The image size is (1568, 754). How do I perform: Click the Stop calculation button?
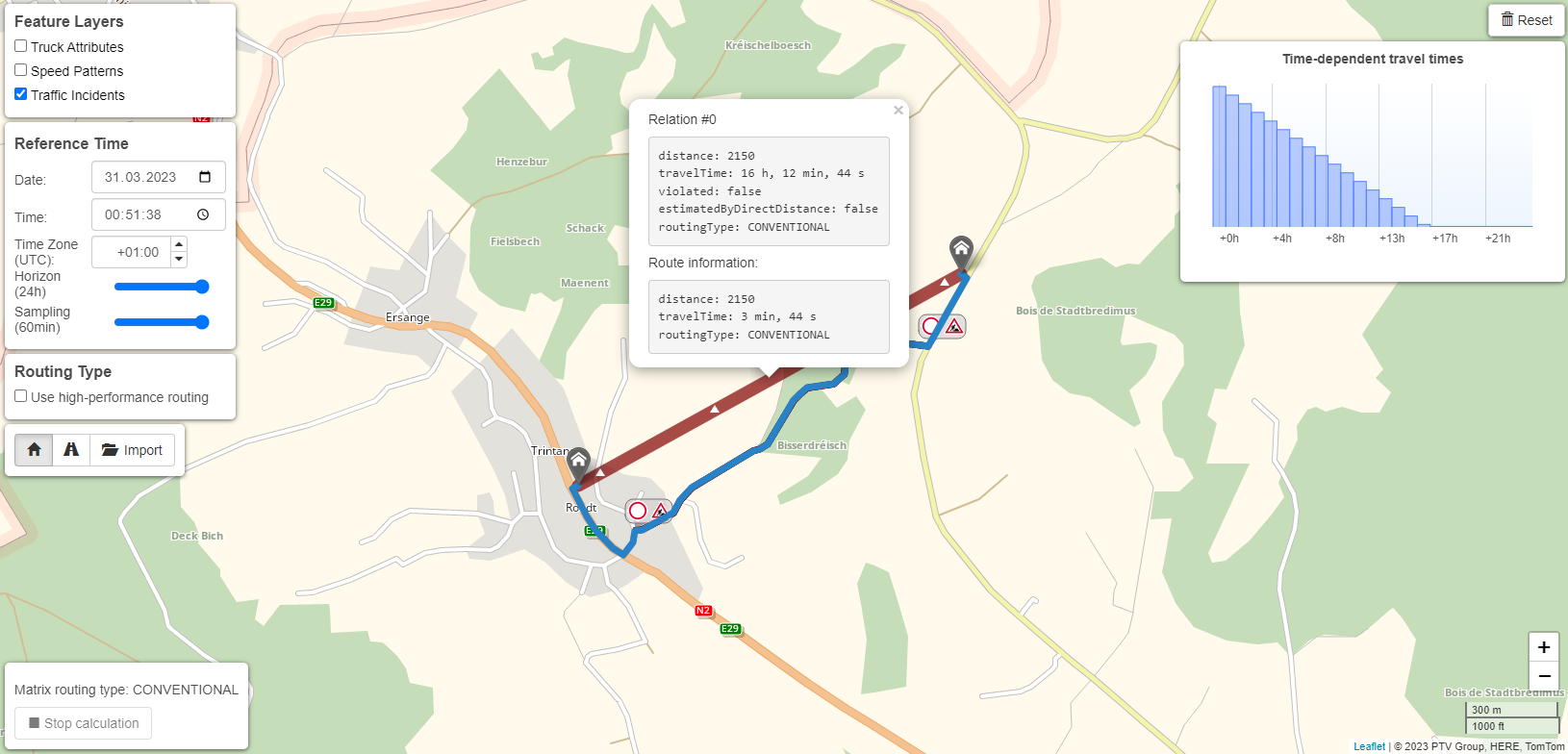(84, 723)
